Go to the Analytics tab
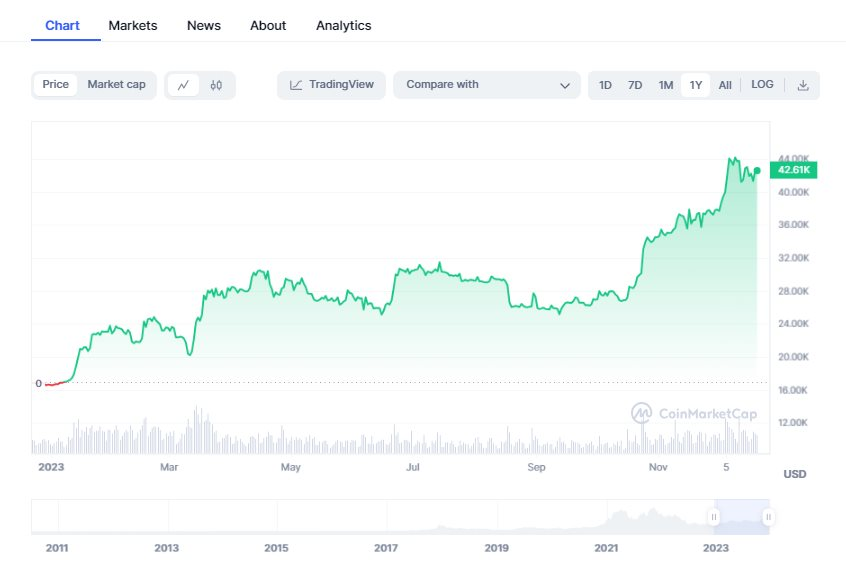846x580 pixels. (343, 26)
